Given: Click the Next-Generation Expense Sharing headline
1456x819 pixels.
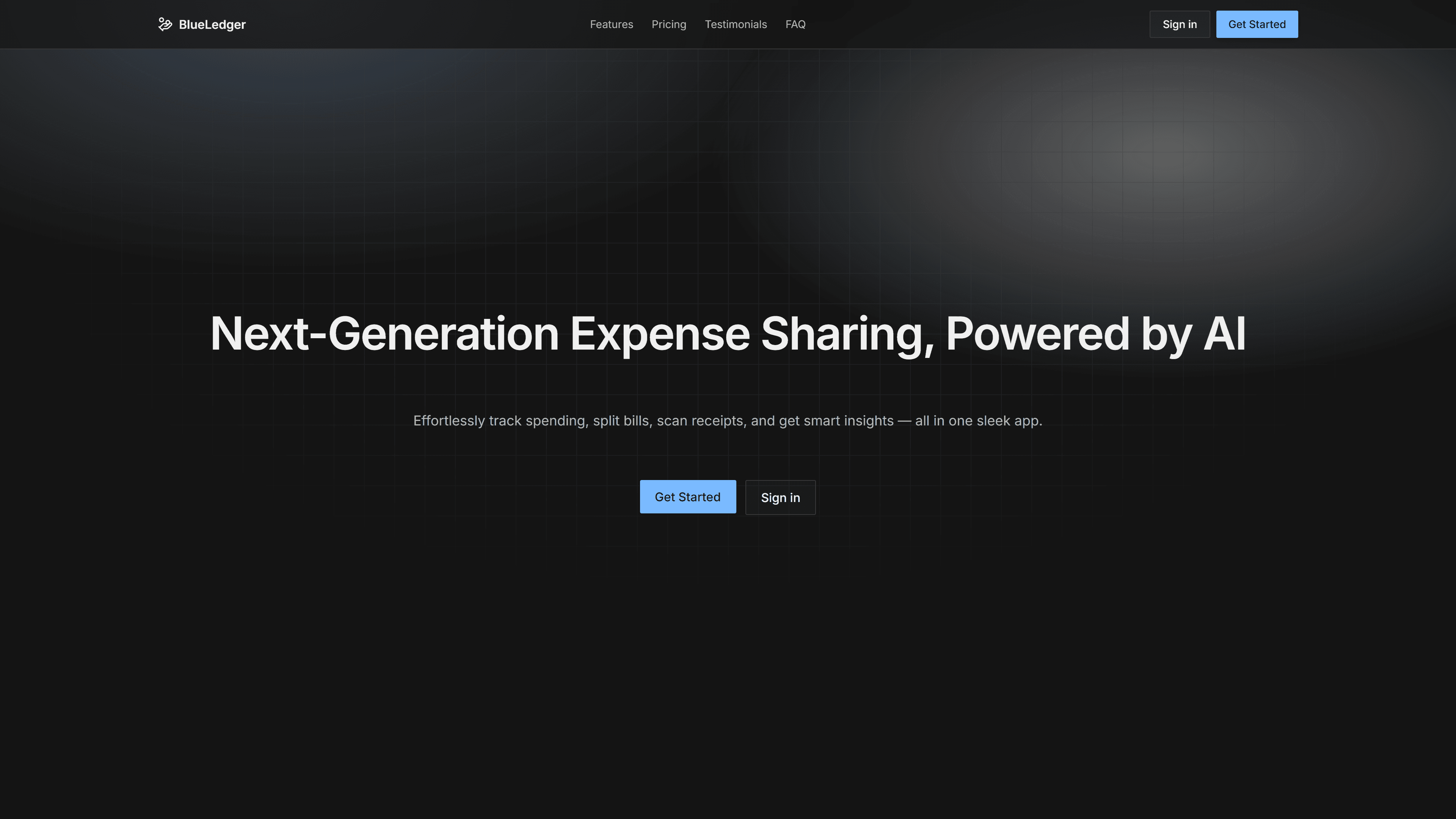Looking at the screenshot, I should point(728,334).
